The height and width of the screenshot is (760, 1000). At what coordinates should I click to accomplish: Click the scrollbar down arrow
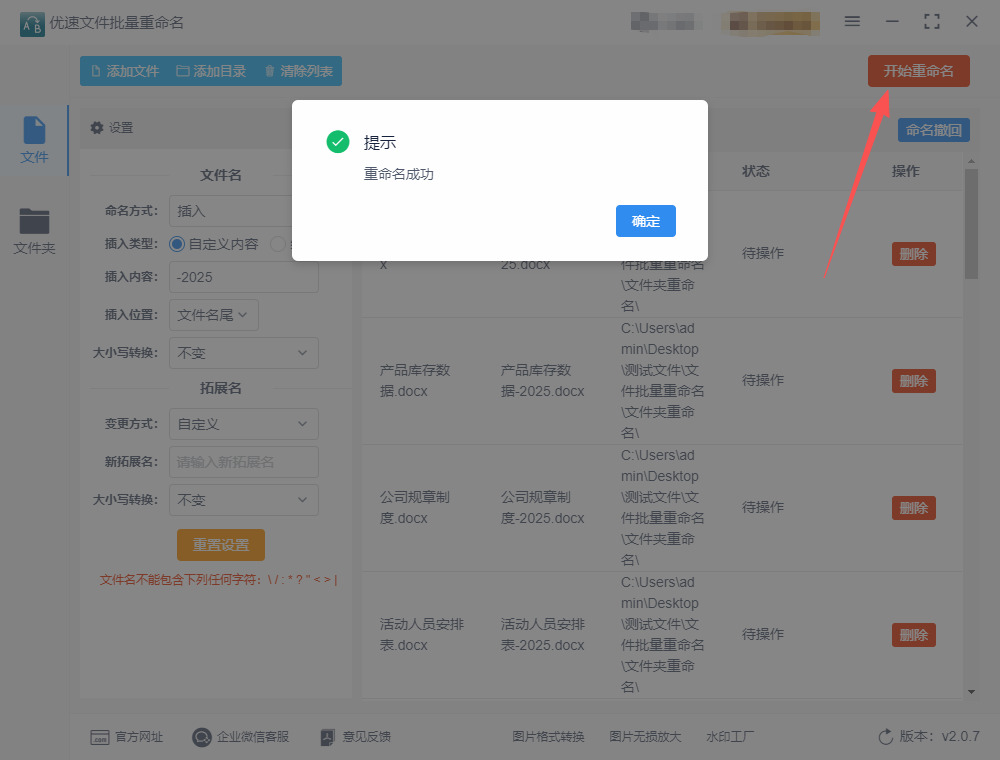(x=971, y=692)
